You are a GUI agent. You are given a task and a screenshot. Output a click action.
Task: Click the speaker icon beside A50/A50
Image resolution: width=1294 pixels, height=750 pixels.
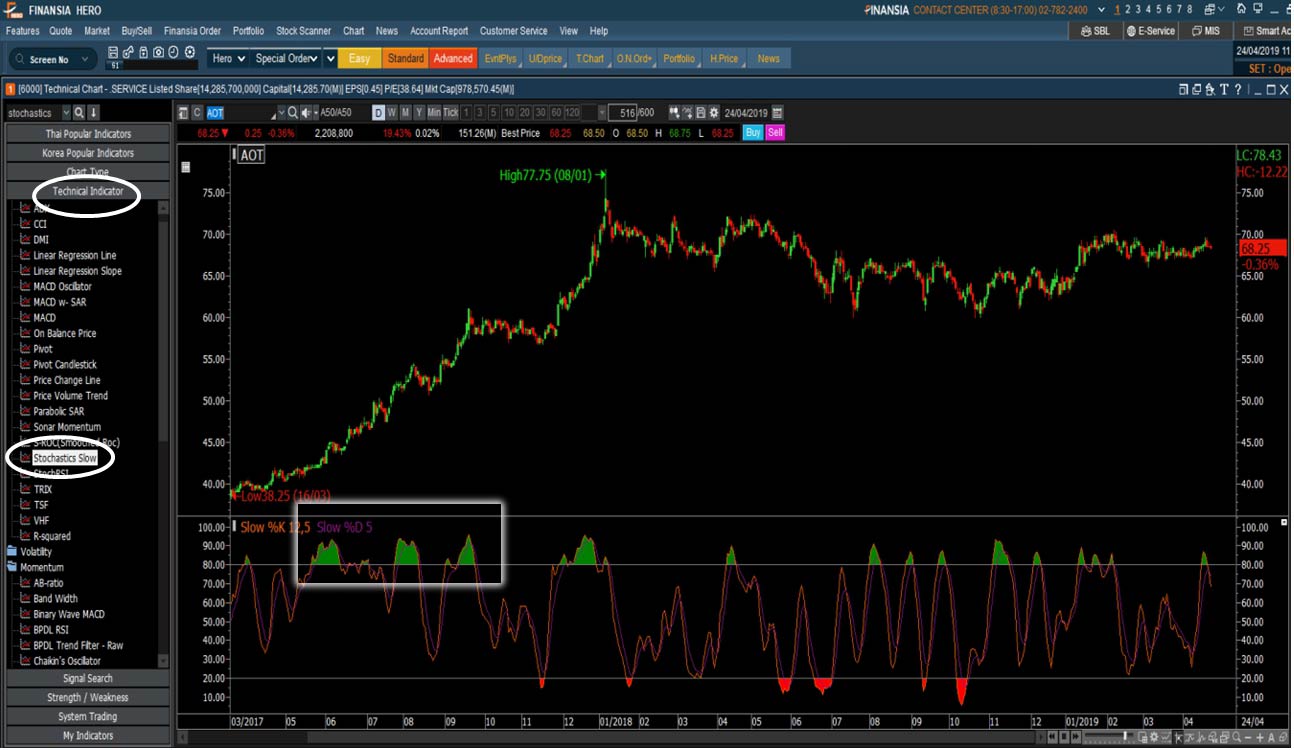[306, 113]
